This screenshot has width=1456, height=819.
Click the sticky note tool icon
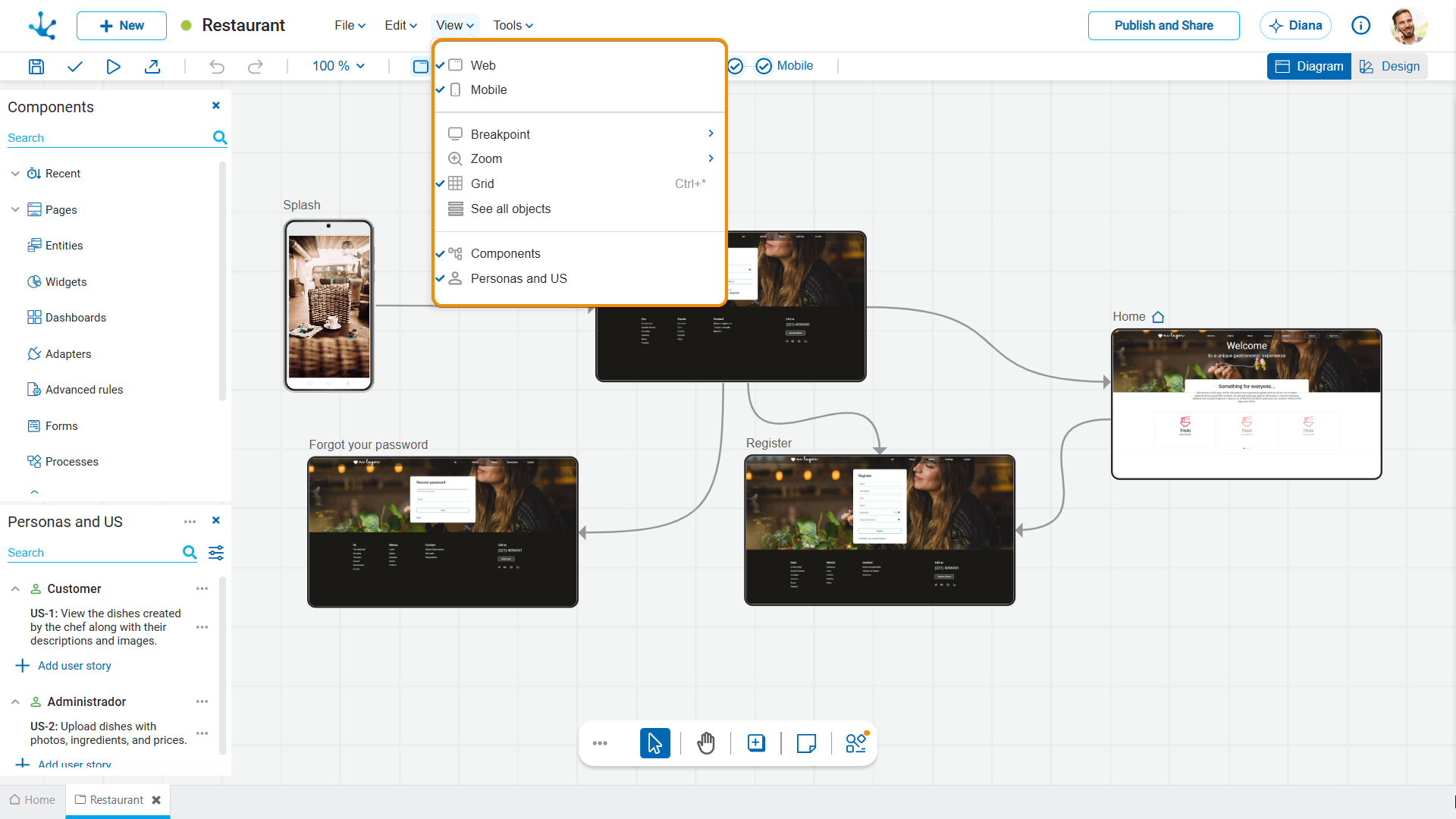(x=807, y=743)
